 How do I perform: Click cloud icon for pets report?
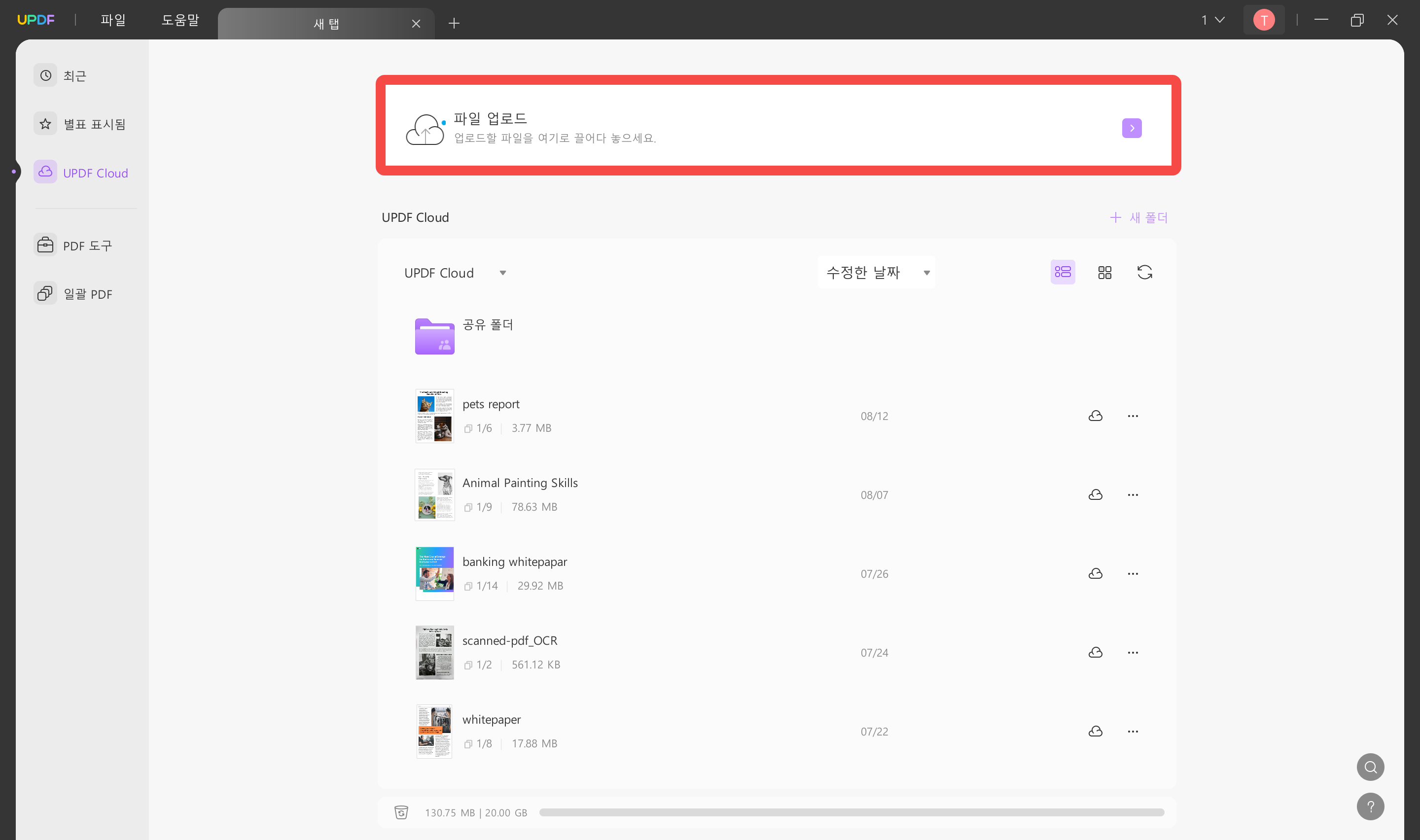[x=1095, y=416]
